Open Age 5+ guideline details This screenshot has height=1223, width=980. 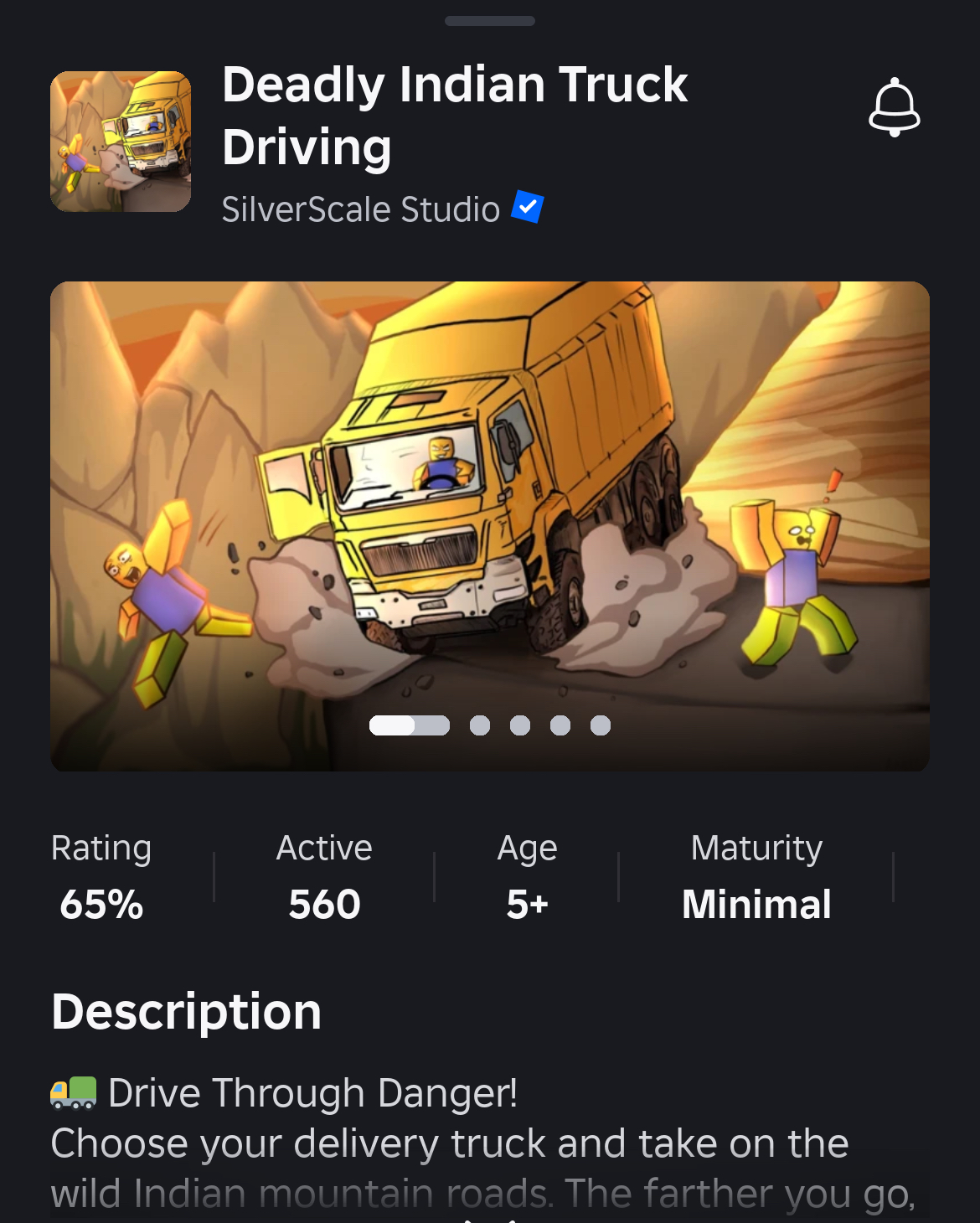[527, 877]
